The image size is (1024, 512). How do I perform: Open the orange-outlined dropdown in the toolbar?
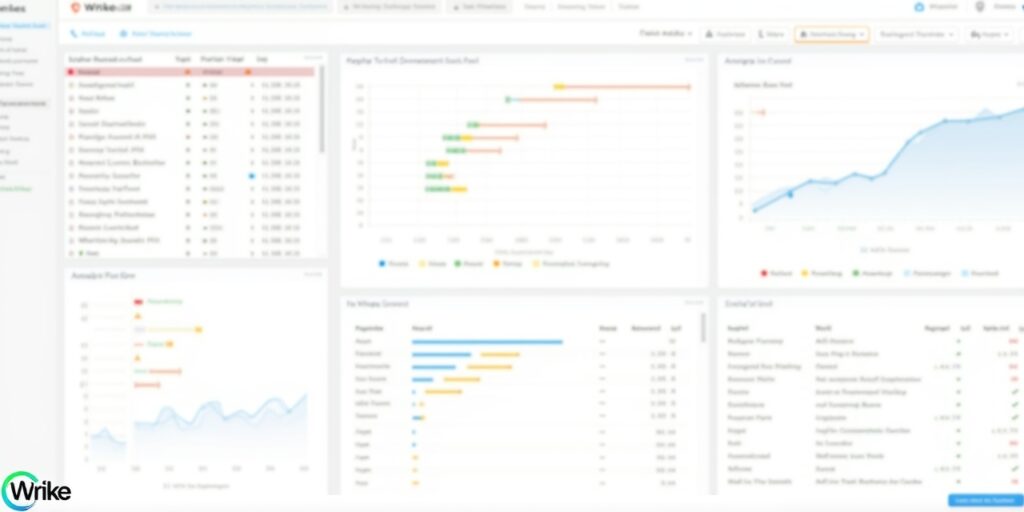click(x=831, y=34)
